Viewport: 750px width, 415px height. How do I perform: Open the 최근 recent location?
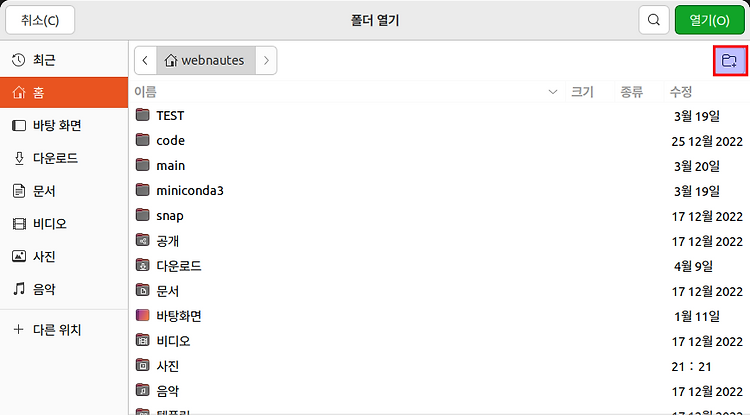[64, 60]
